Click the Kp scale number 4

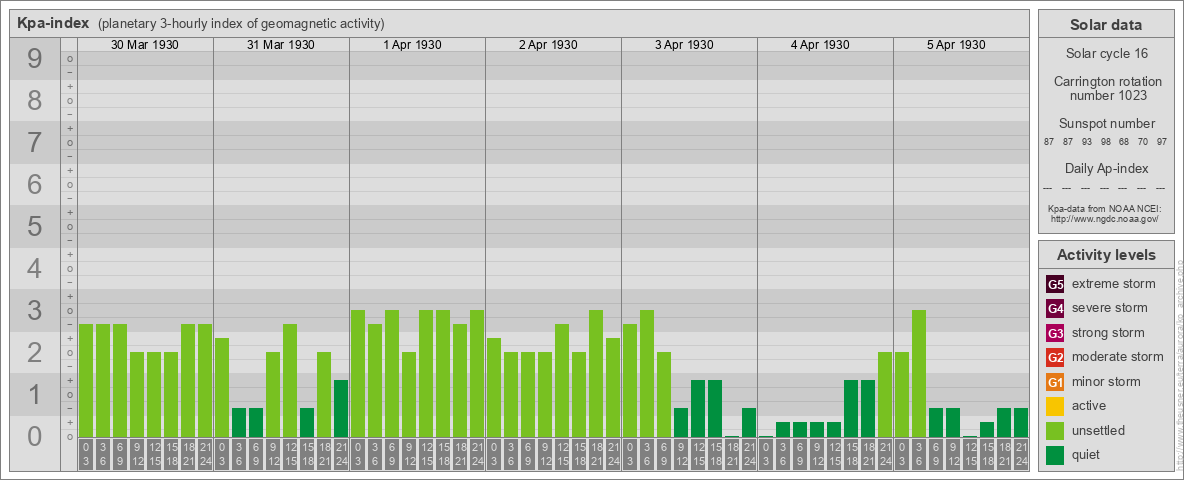pyautogui.click(x=34, y=269)
